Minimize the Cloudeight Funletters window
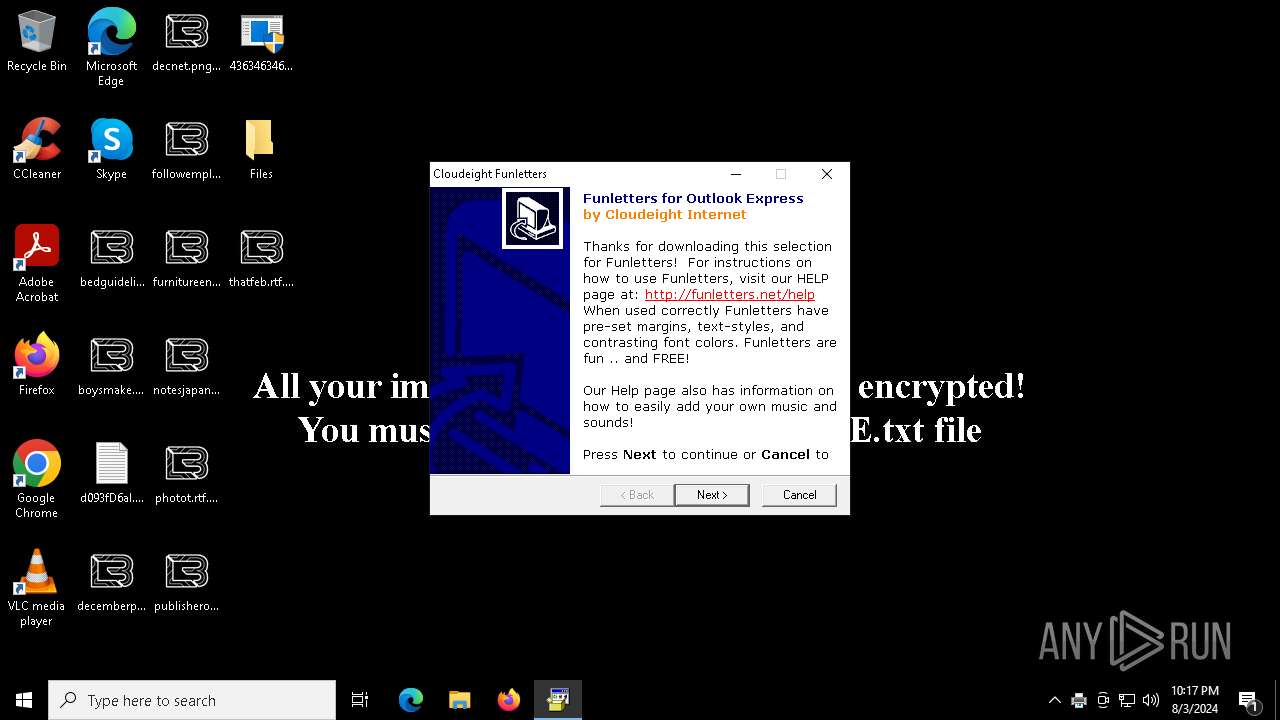Screen dimensions: 1280x720 pyautogui.click(x=736, y=174)
